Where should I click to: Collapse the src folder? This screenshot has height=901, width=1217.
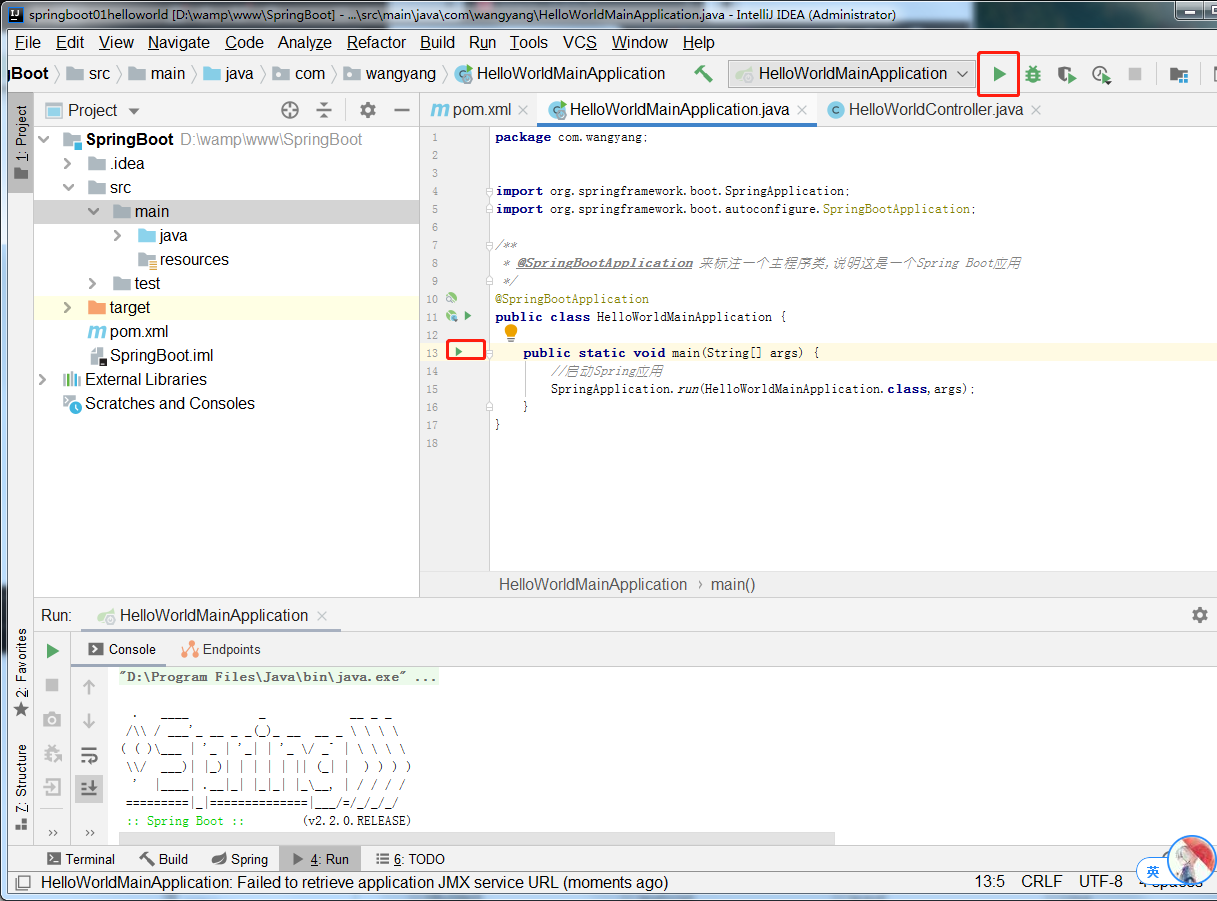coord(68,188)
